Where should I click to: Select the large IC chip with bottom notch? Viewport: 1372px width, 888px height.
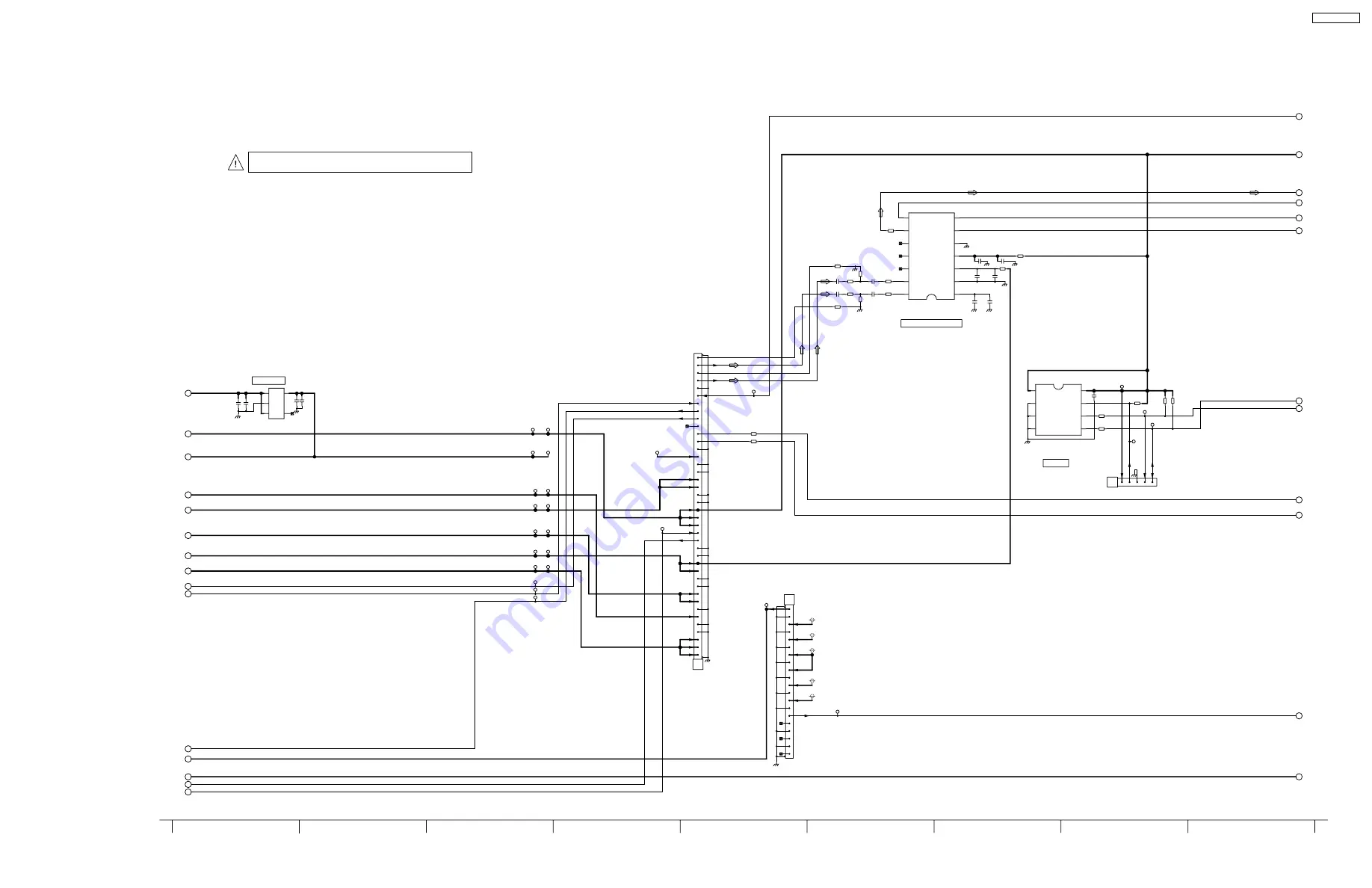(x=931, y=256)
